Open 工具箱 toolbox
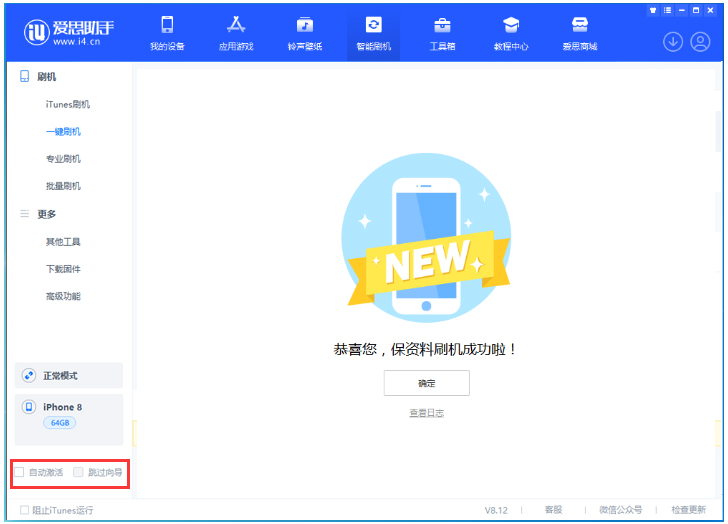This screenshot has width=728, height=524. click(442, 33)
